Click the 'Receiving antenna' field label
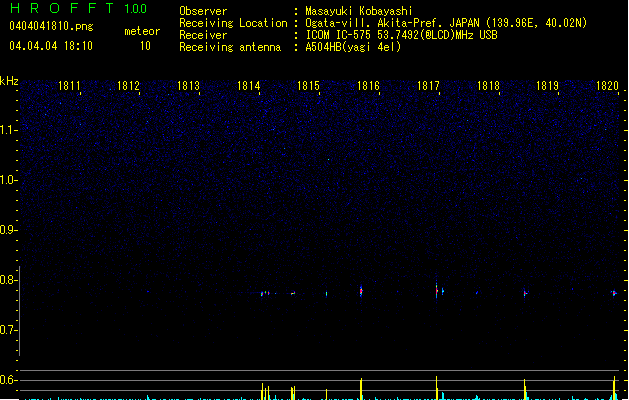This screenshot has width=629, height=400. 230,47
